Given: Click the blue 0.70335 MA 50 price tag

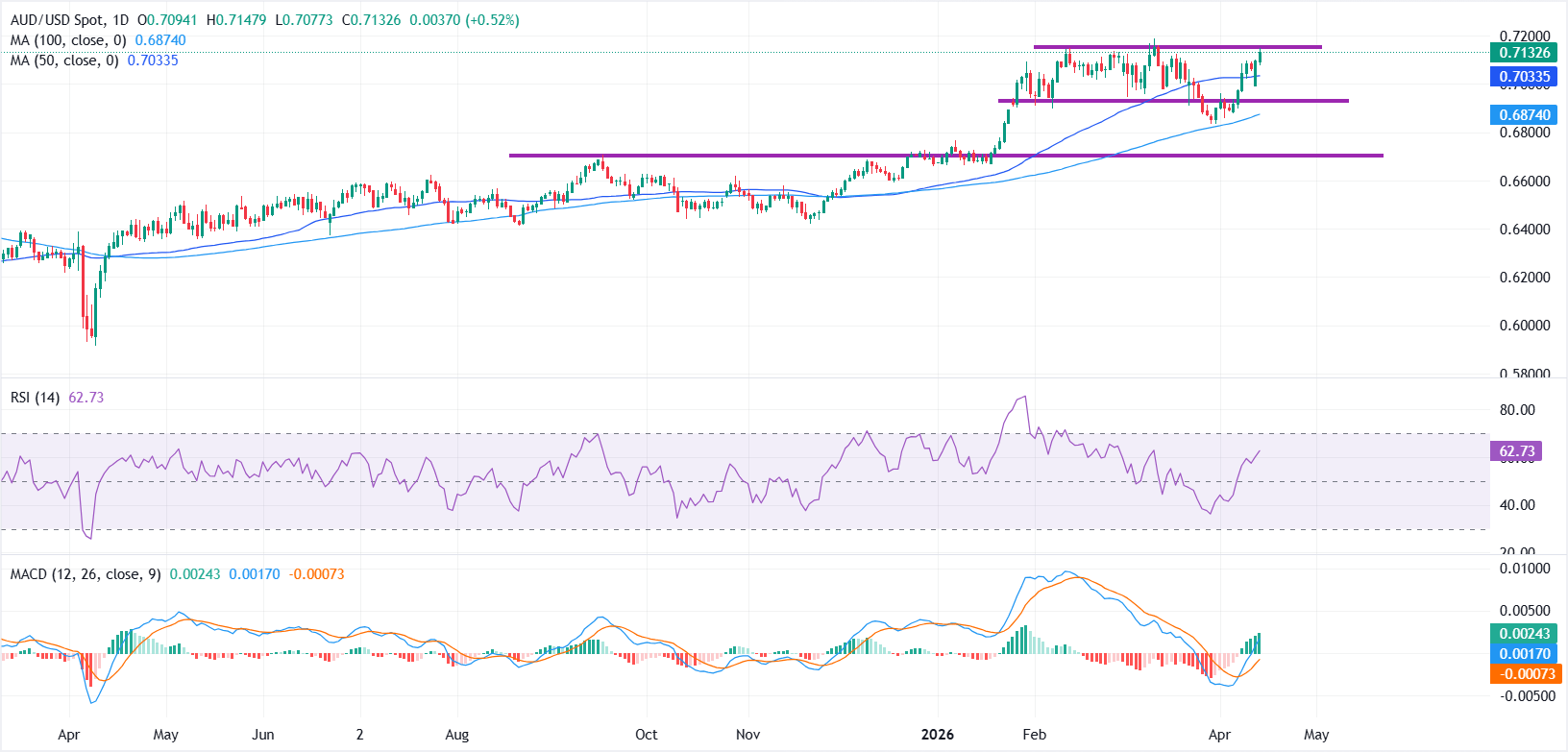Looking at the screenshot, I should tap(1524, 77).
